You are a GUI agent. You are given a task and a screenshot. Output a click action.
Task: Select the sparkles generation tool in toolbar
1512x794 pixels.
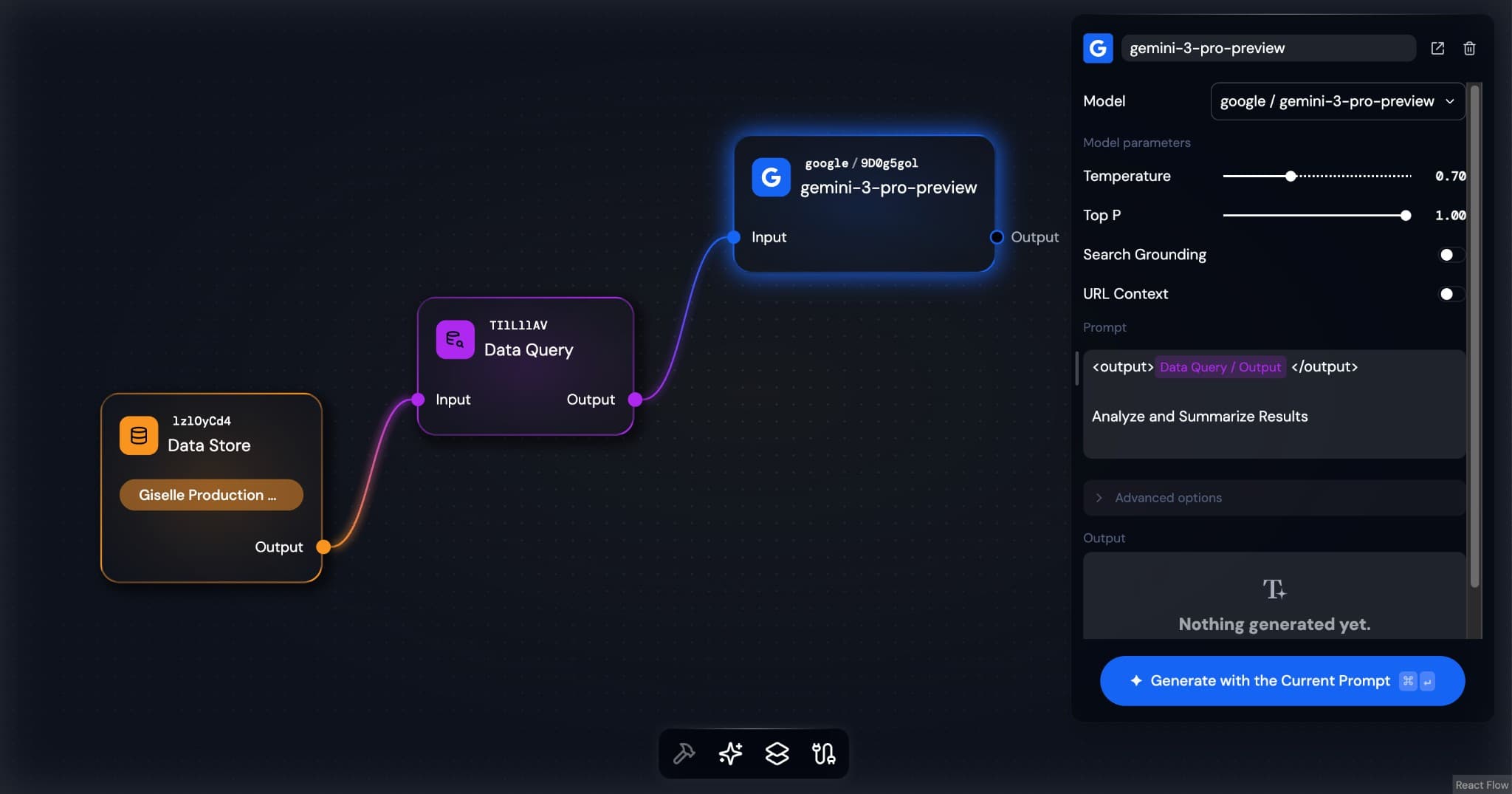730,753
